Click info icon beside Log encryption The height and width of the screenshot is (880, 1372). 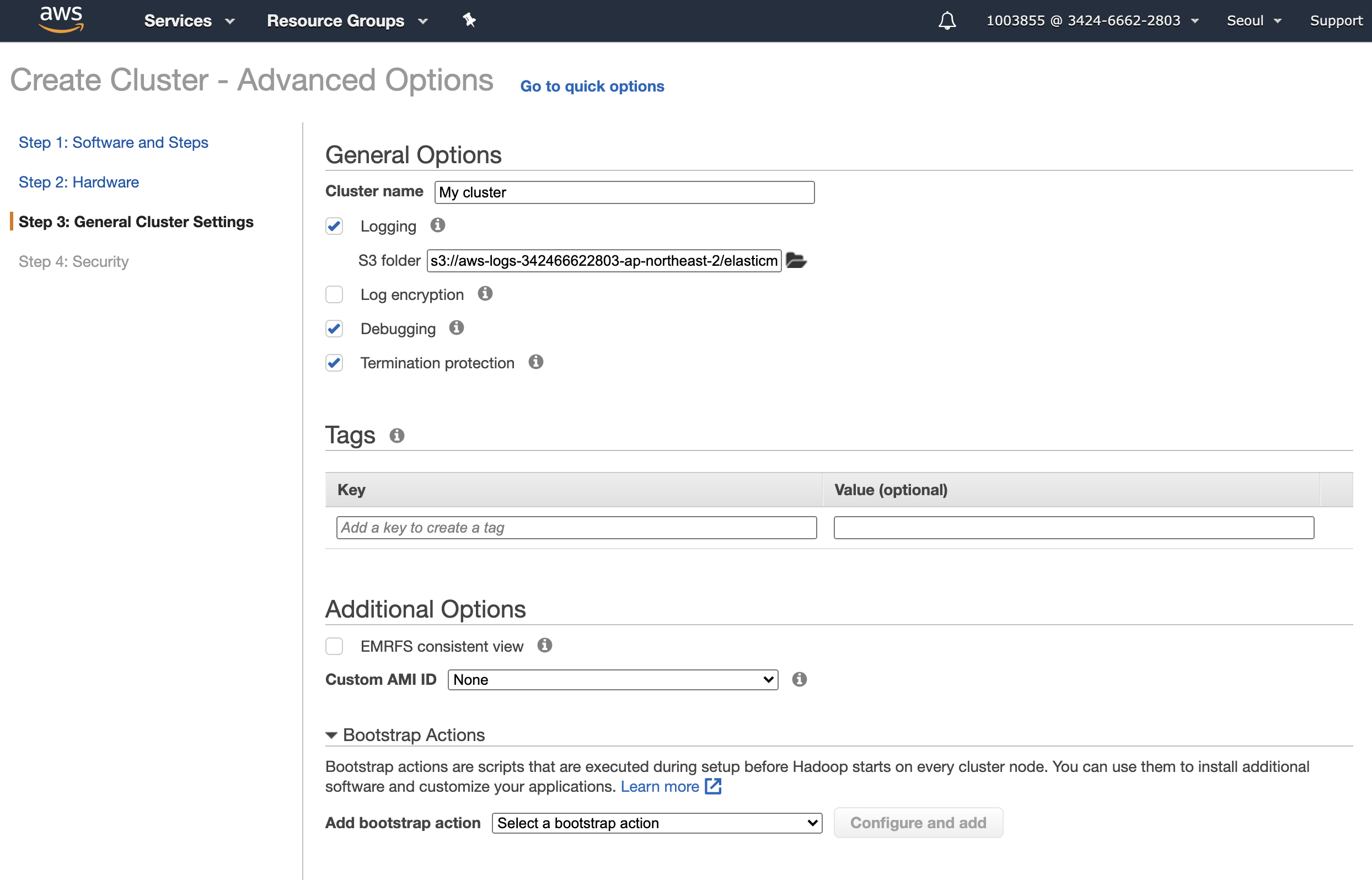(x=485, y=294)
